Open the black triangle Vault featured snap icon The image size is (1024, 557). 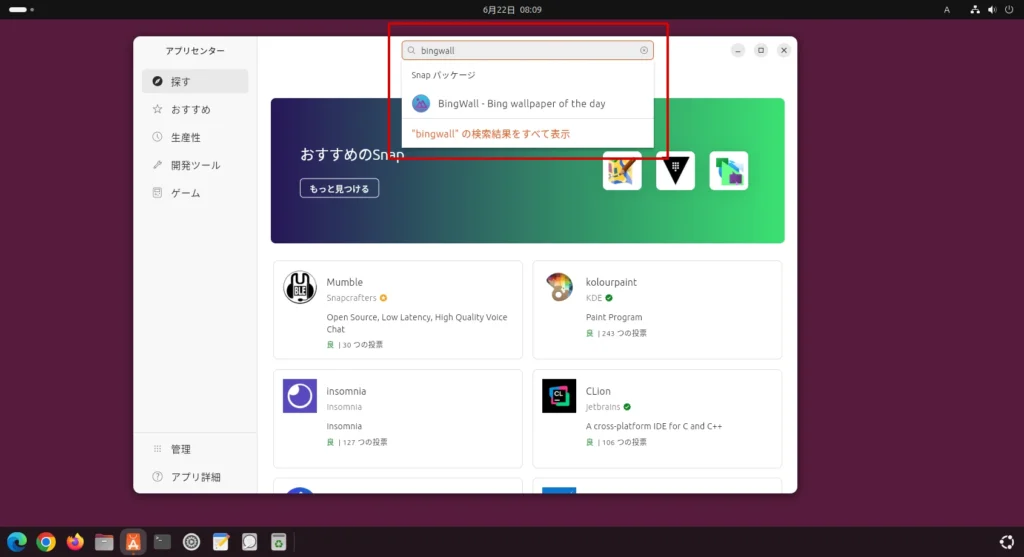[675, 171]
